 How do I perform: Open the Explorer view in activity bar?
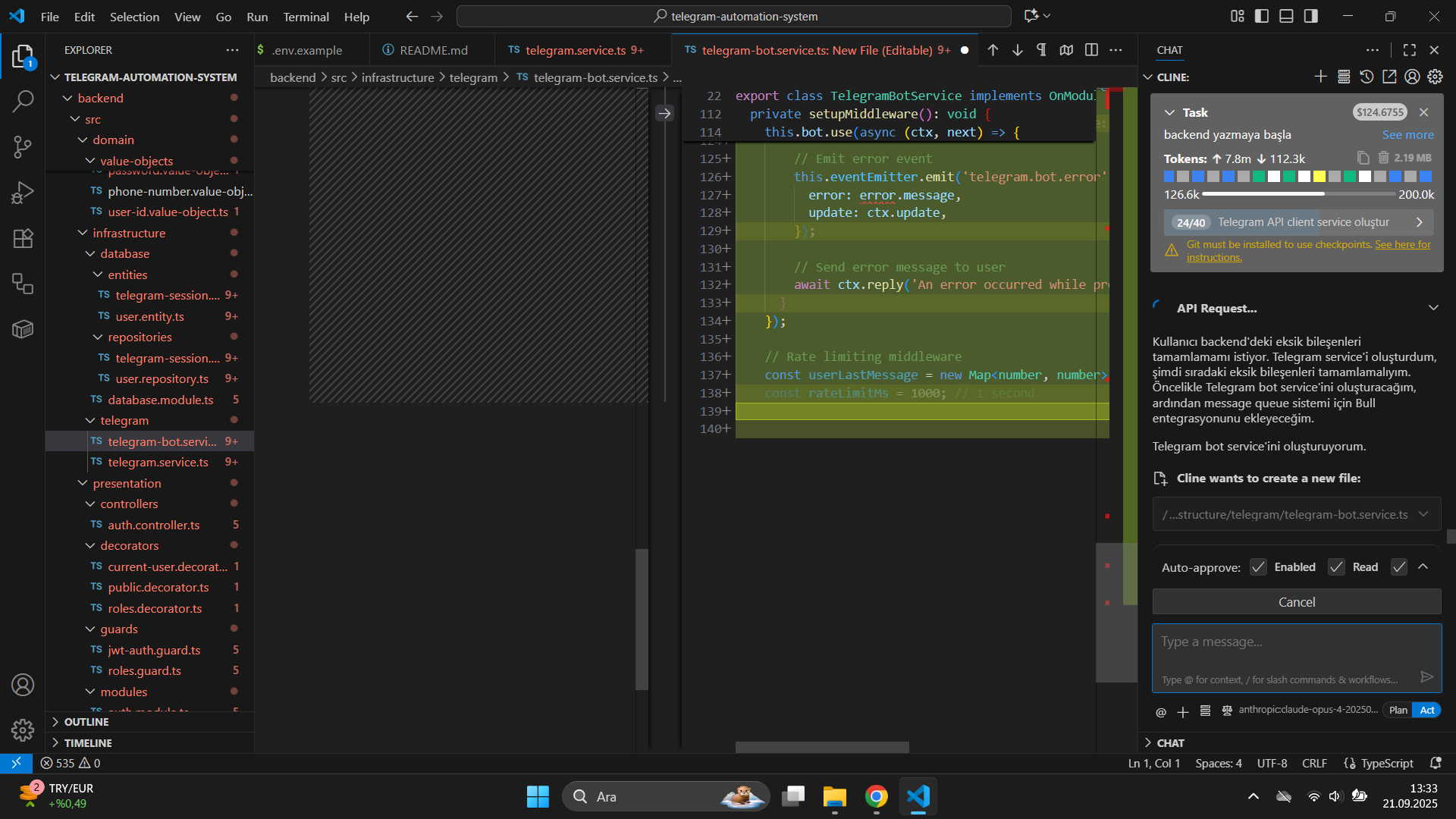click(23, 57)
